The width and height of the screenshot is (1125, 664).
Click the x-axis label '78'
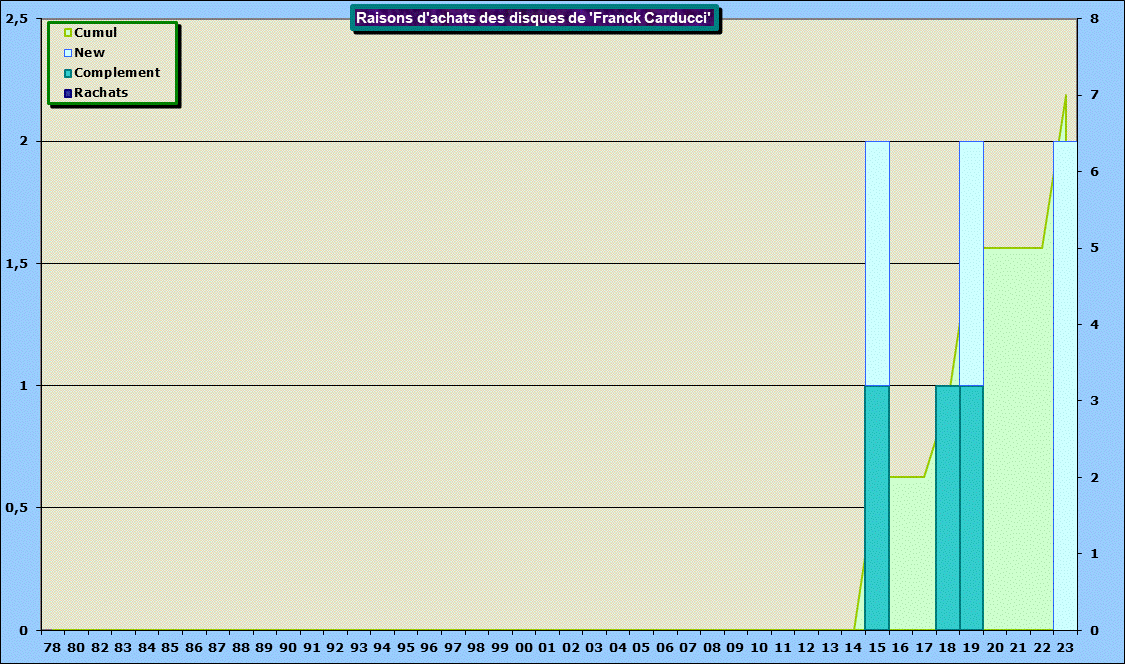(x=53, y=648)
